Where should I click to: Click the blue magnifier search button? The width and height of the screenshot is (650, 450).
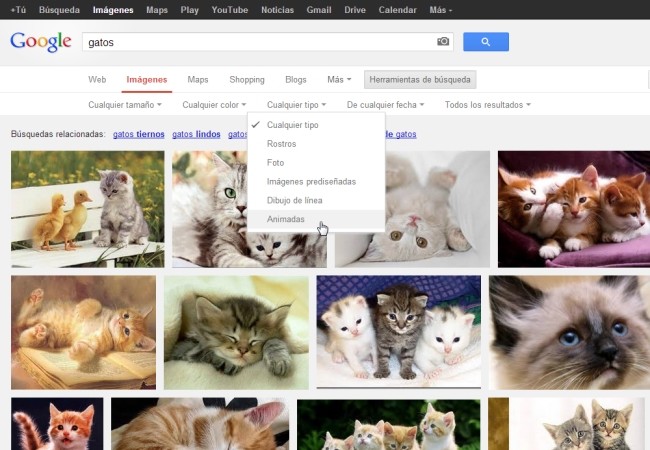486,42
